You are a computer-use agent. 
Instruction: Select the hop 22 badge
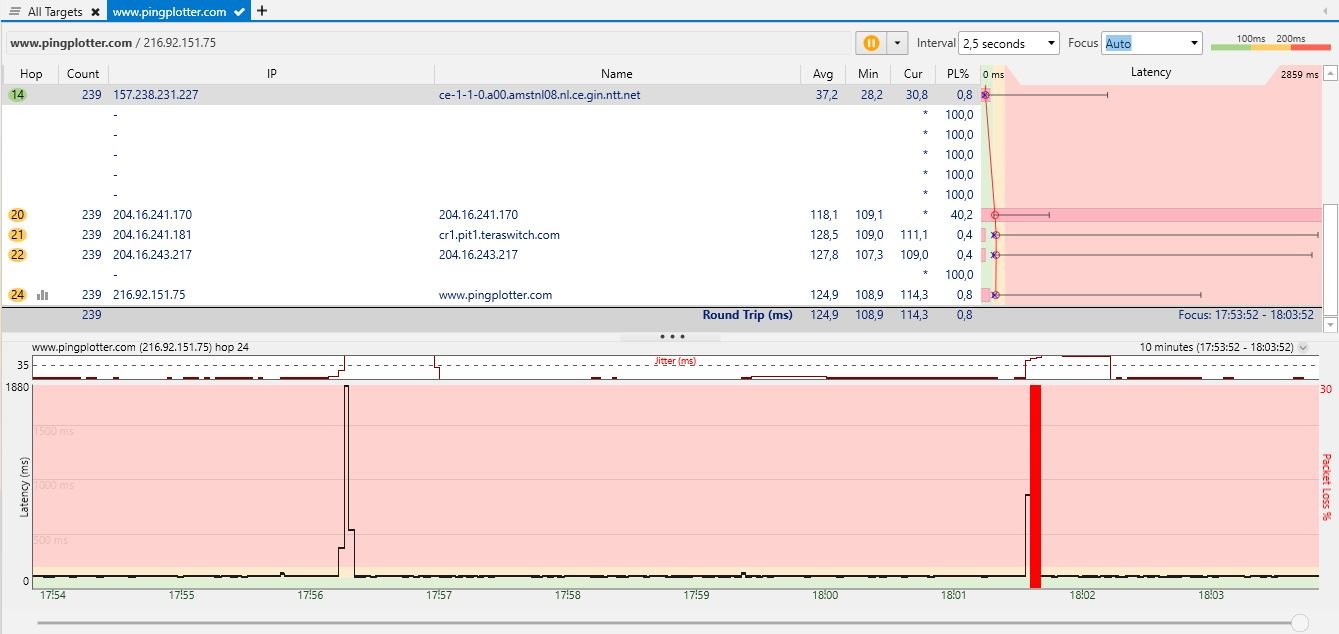point(18,255)
